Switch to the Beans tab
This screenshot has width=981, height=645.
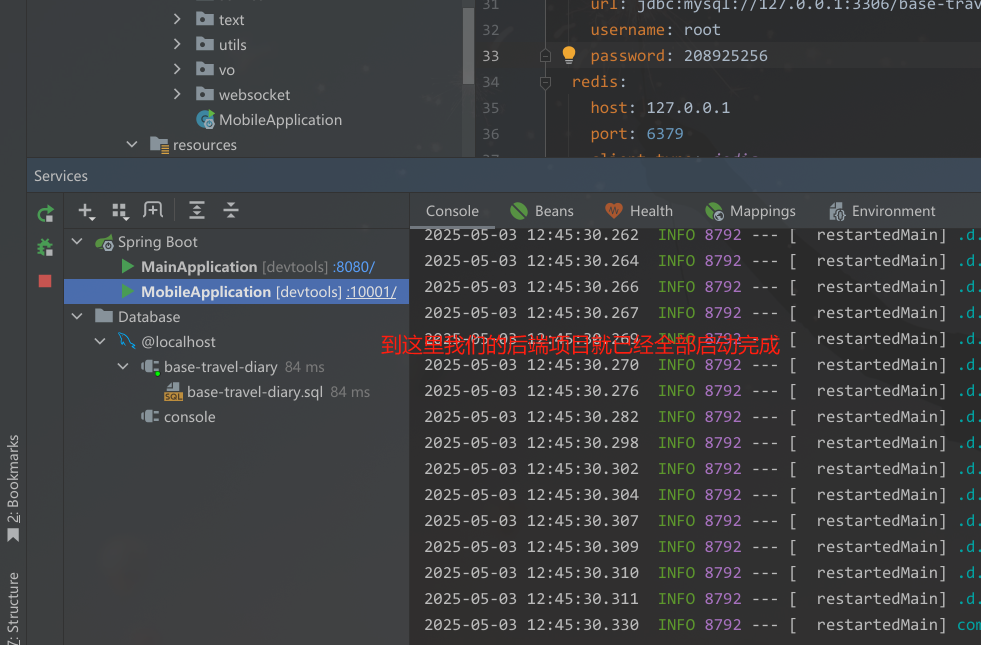click(x=542, y=211)
